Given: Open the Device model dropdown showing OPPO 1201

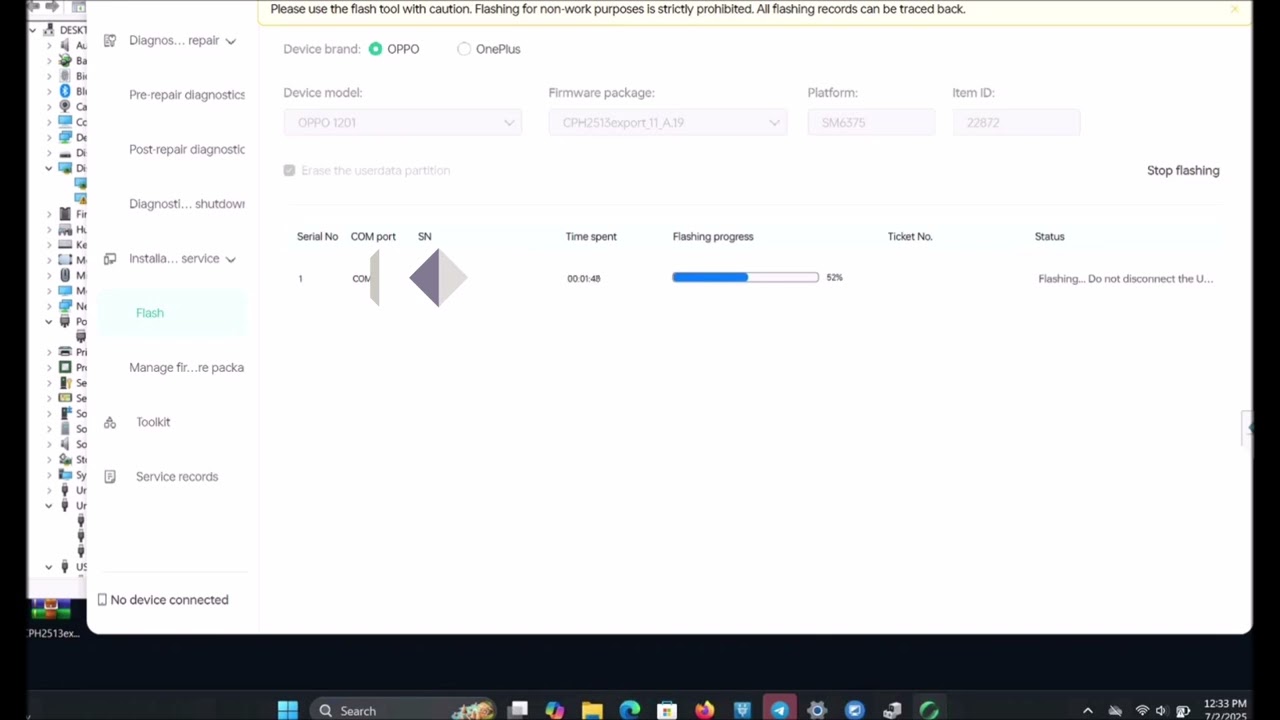Looking at the screenshot, I should (402, 122).
